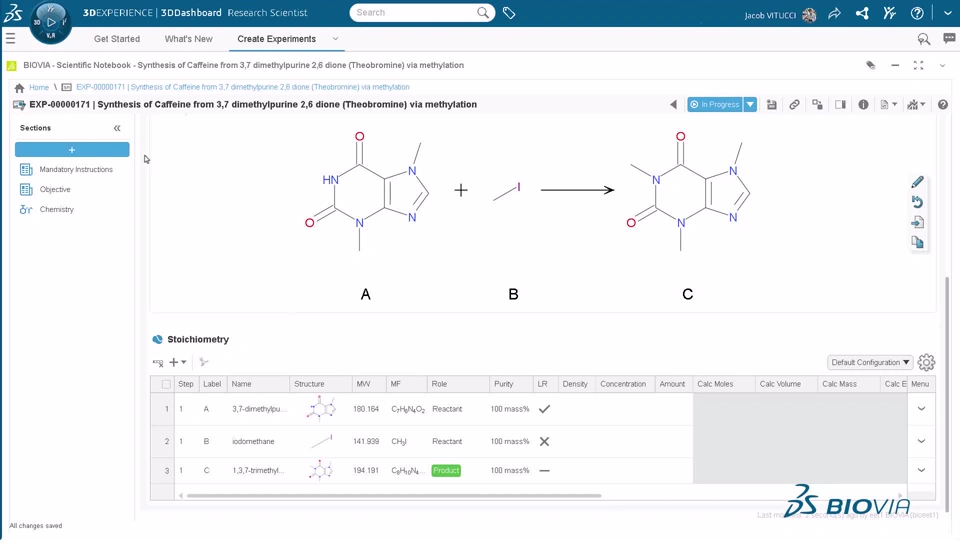Open dropdown arrow next to In Progress
Viewport: 960px width, 540px height.
[x=750, y=105]
